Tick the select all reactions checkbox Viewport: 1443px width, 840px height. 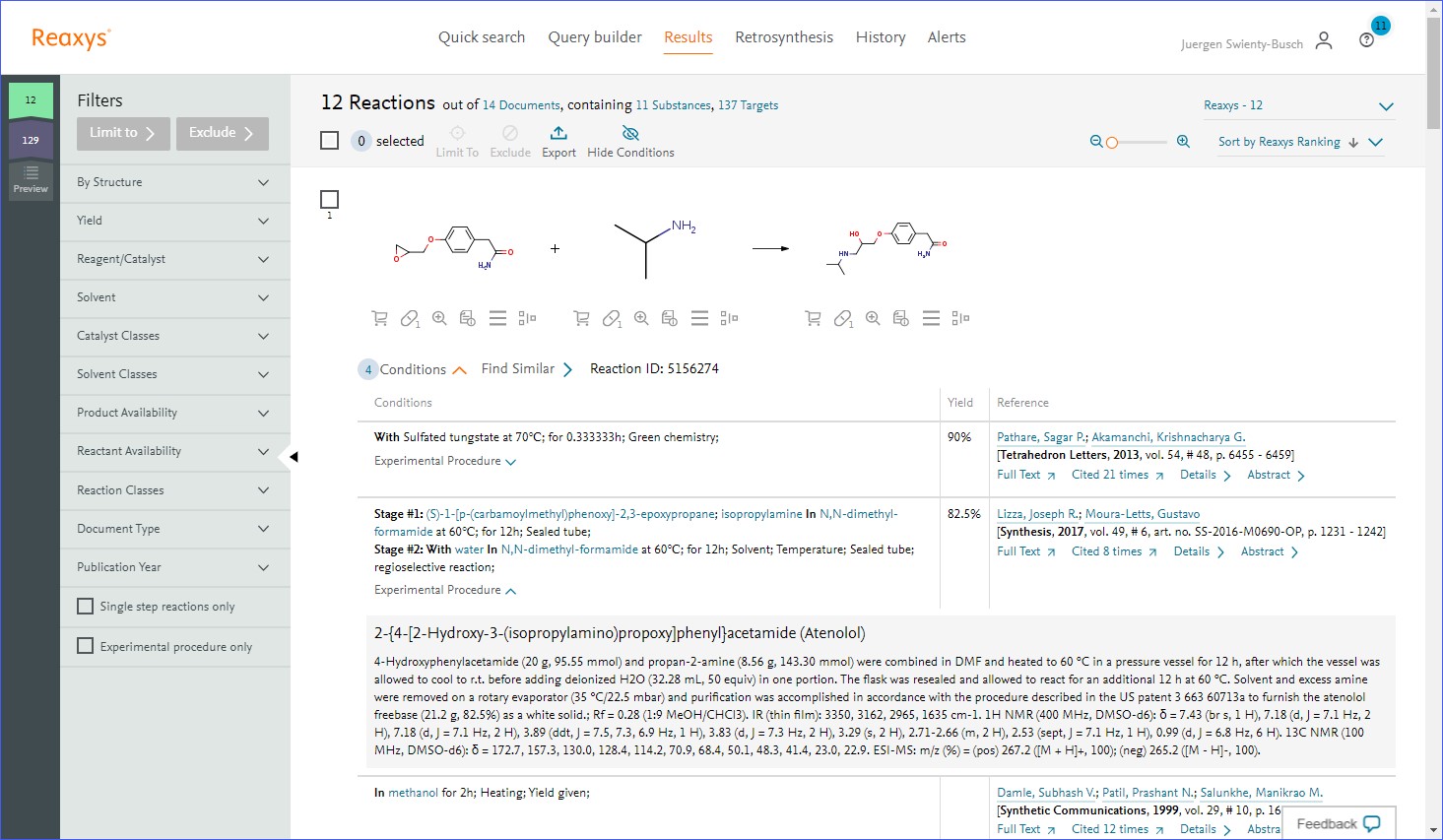[x=330, y=141]
